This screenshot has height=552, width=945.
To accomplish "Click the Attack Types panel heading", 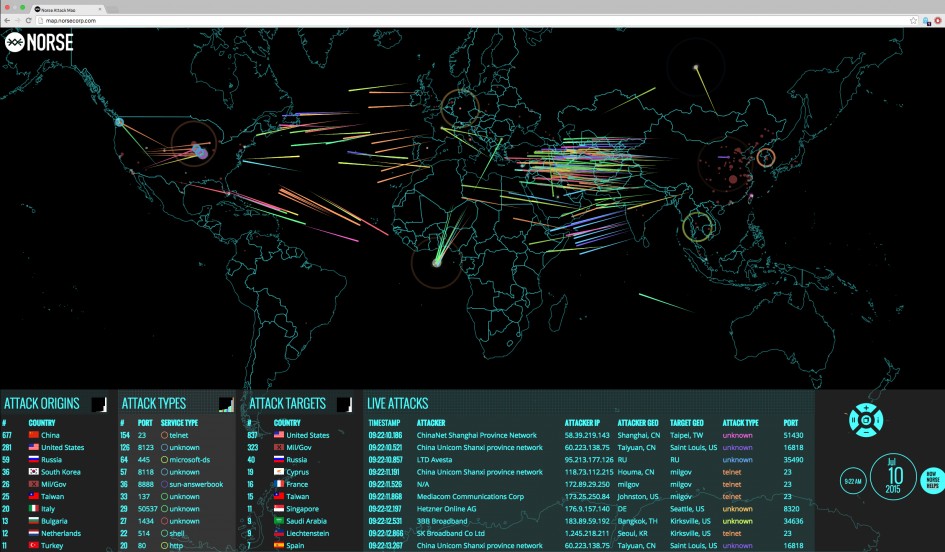I will 154,404.
